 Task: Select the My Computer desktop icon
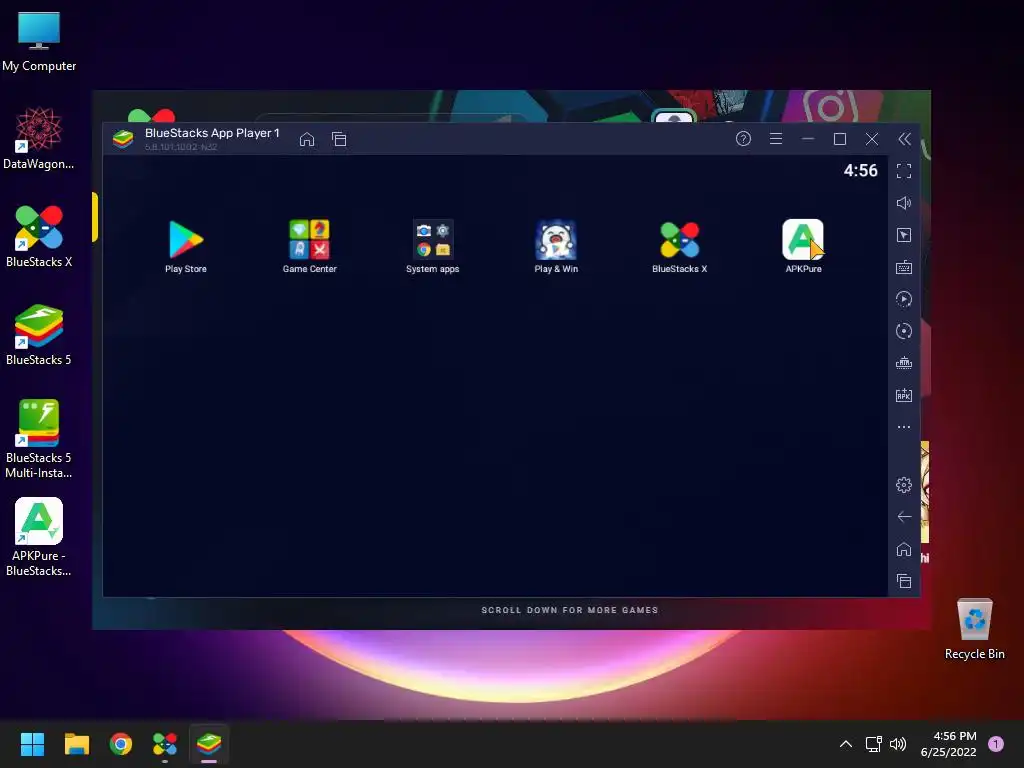pos(39,42)
